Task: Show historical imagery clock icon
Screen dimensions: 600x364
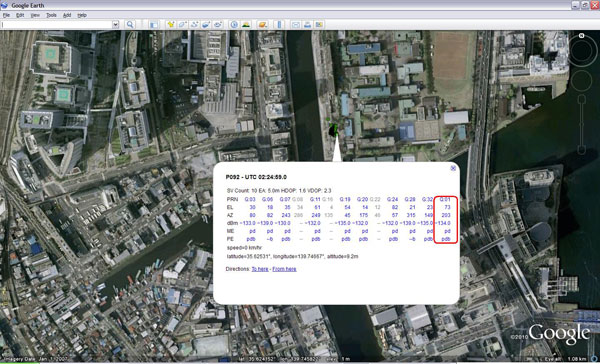Action: tap(234, 24)
